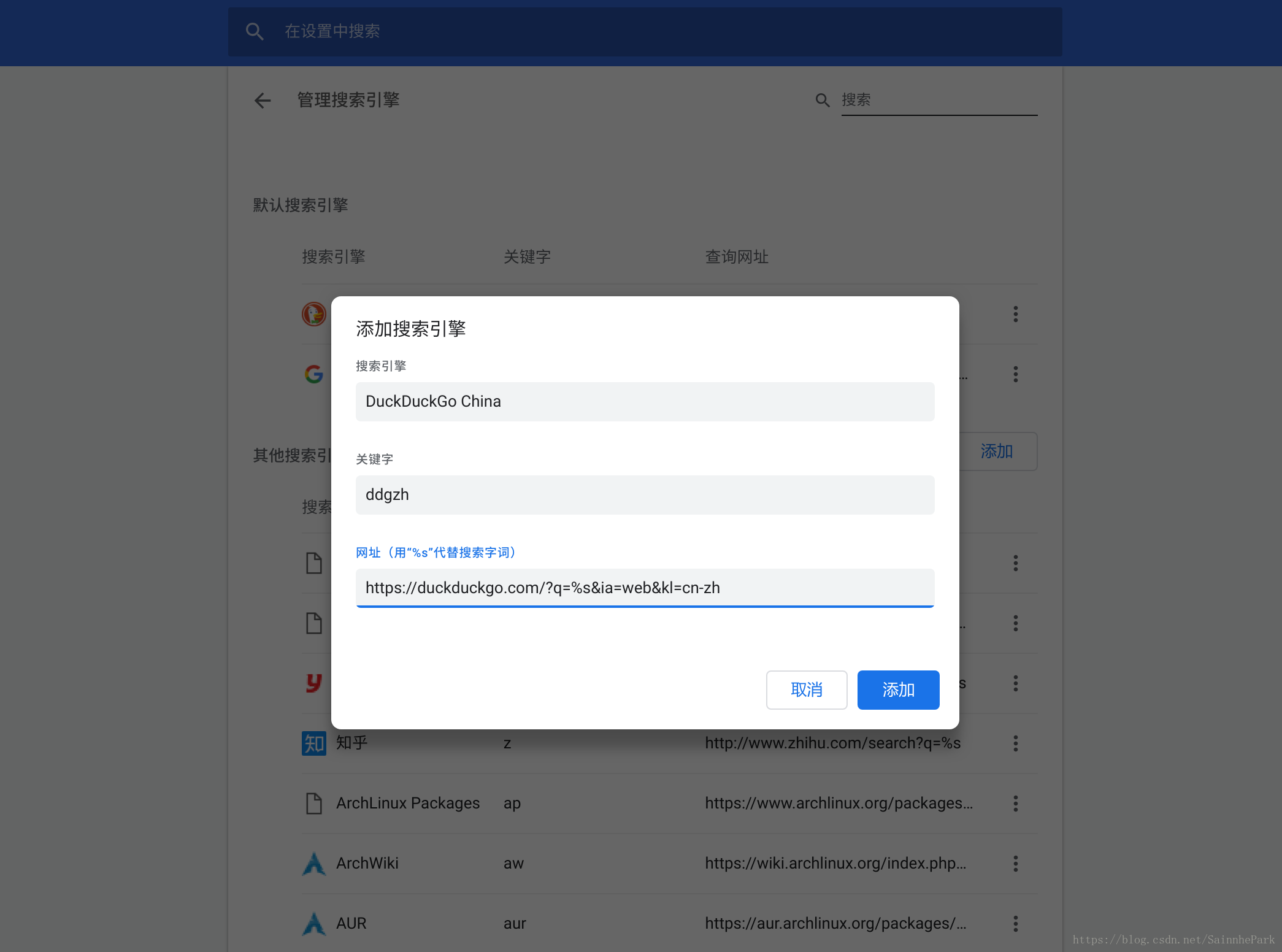The width and height of the screenshot is (1282, 952).
Task: Click the 知乎 site icon
Action: click(x=314, y=743)
